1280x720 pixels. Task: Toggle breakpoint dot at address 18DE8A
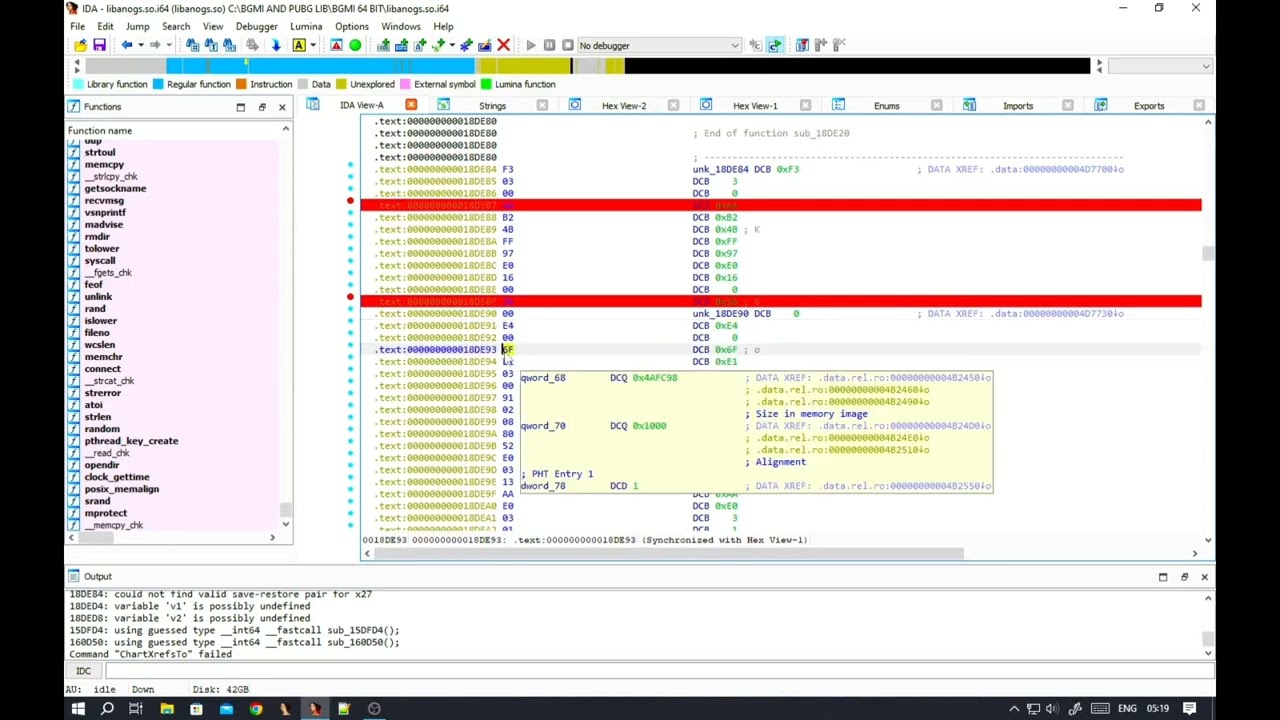coord(350,237)
